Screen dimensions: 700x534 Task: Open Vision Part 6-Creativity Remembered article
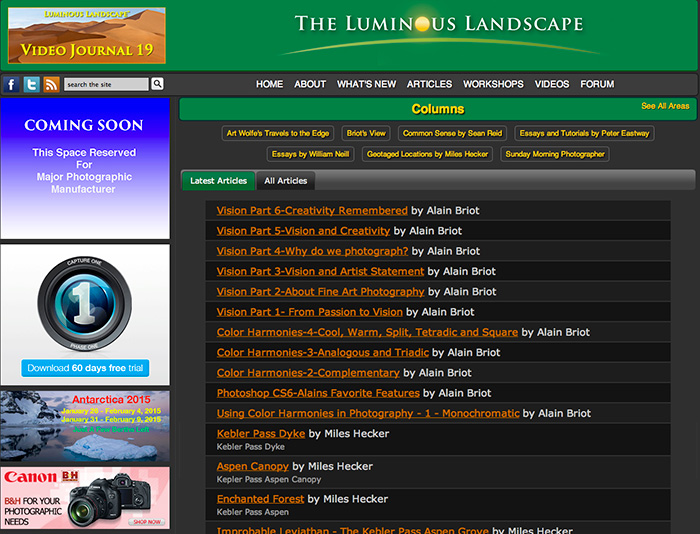pyautogui.click(x=312, y=211)
